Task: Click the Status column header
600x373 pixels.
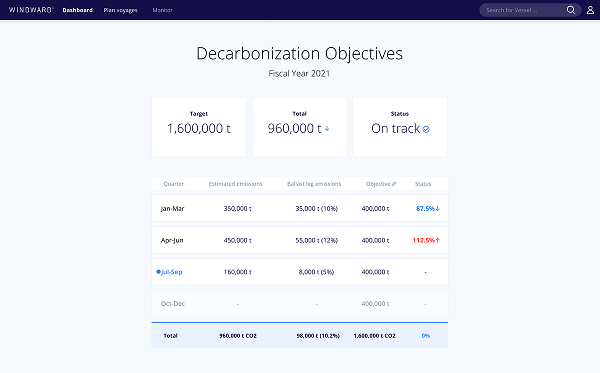Action: point(423,184)
